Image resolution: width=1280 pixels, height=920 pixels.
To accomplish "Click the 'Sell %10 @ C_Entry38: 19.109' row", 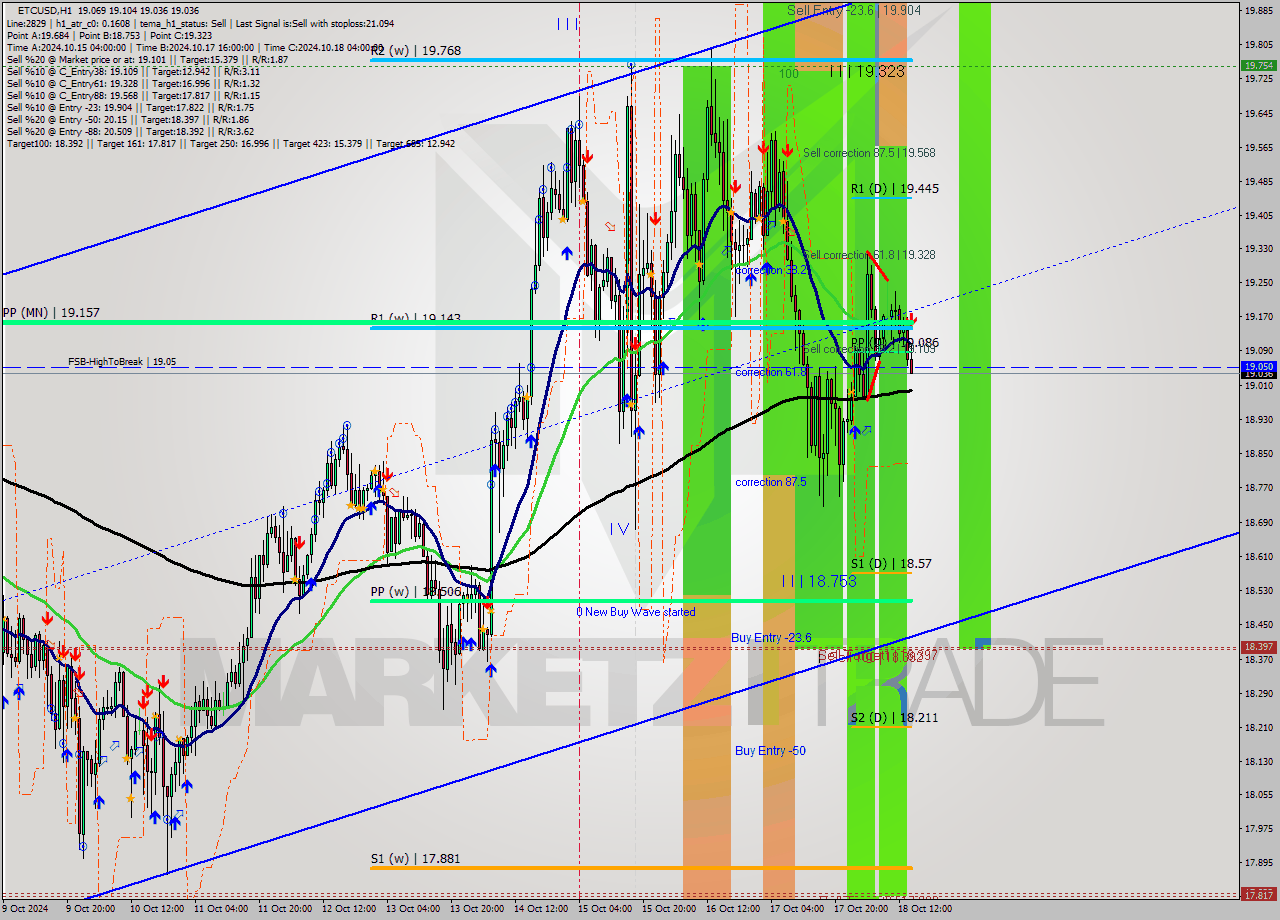I will click(x=133, y=71).
